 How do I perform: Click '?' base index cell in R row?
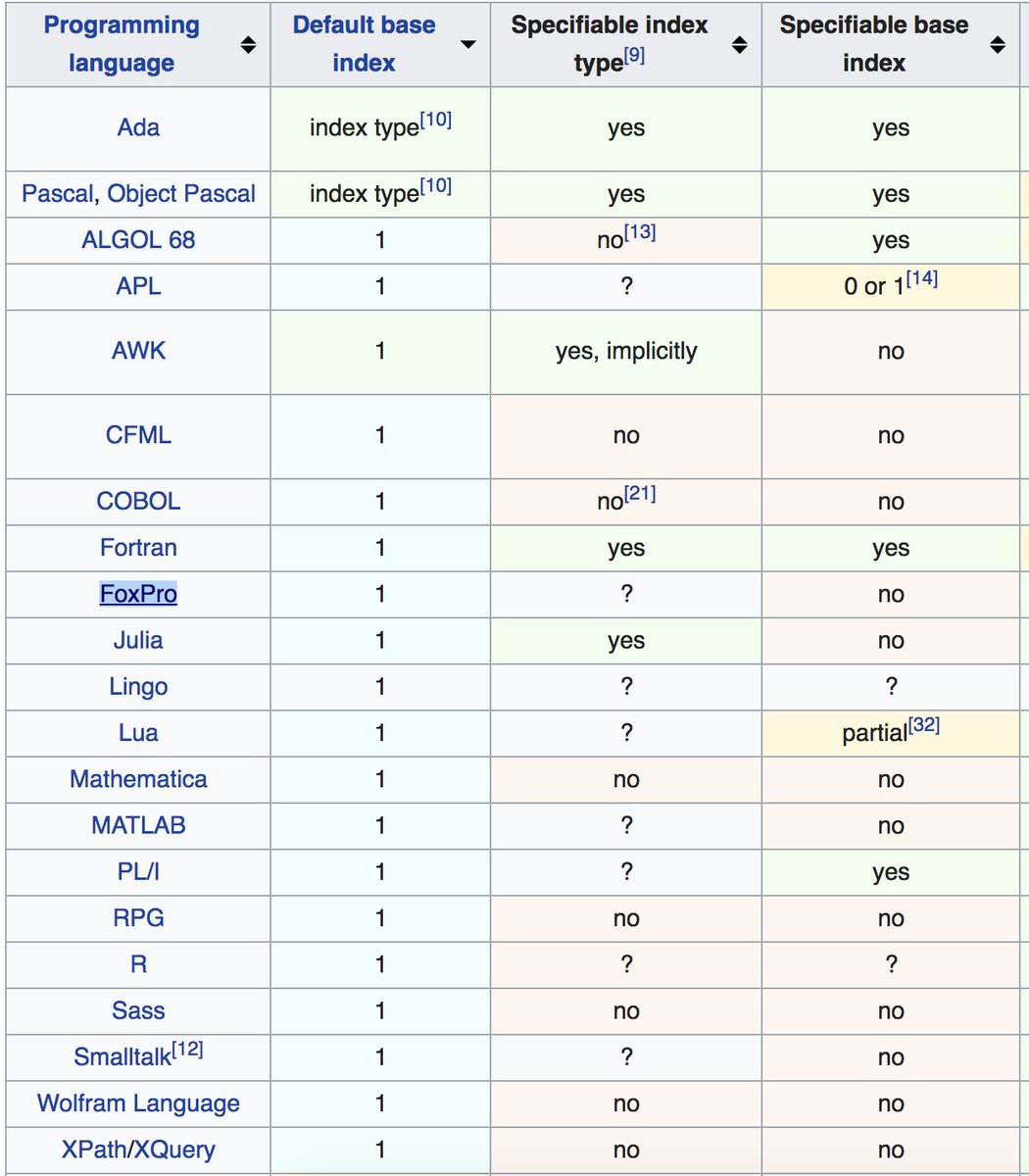[x=891, y=964]
